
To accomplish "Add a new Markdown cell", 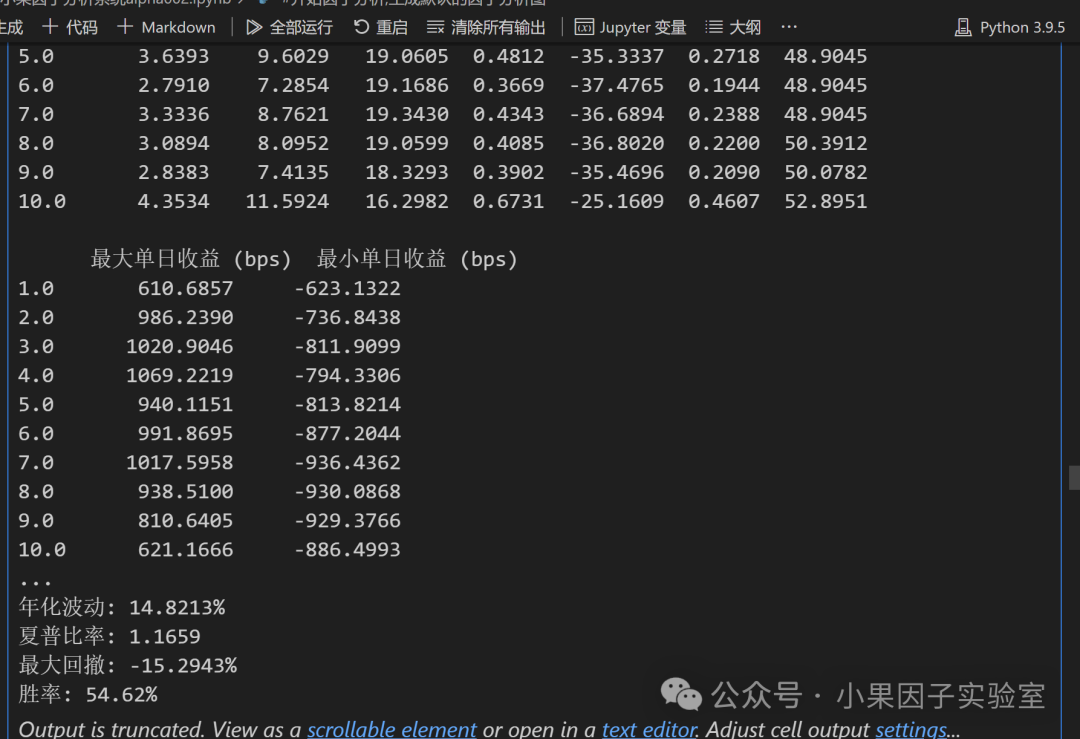I will pos(166,28).
